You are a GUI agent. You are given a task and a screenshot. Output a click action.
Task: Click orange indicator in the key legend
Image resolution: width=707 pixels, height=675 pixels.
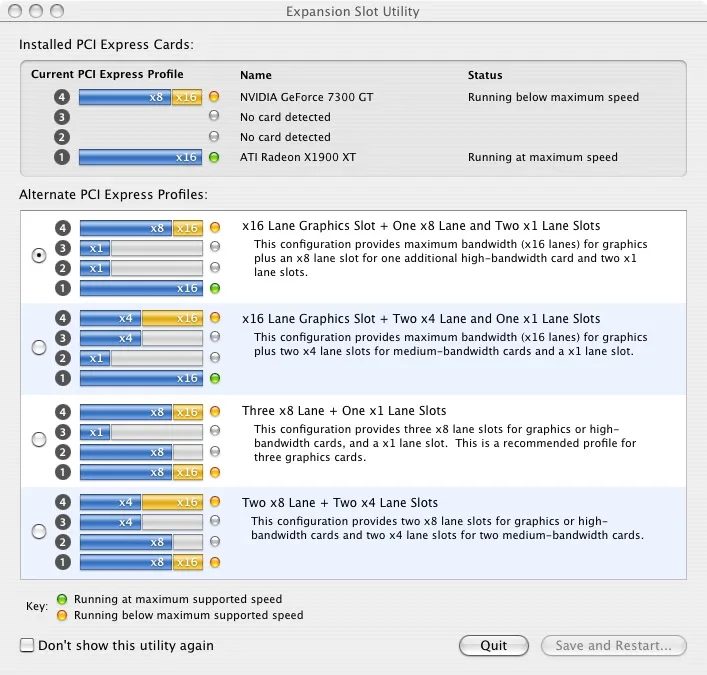(x=61, y=615)
